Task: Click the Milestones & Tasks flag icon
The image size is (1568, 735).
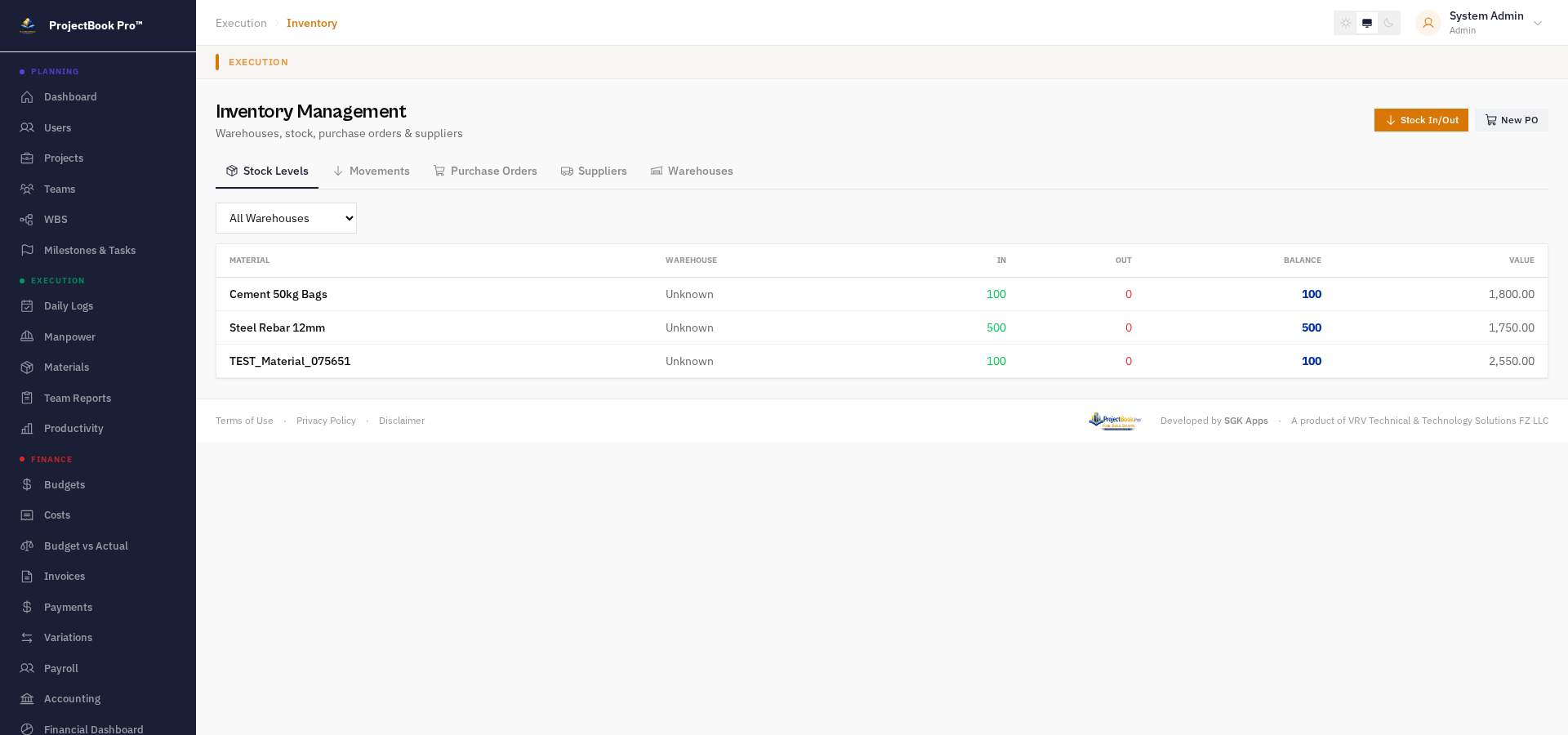Action: pos(27,251)
